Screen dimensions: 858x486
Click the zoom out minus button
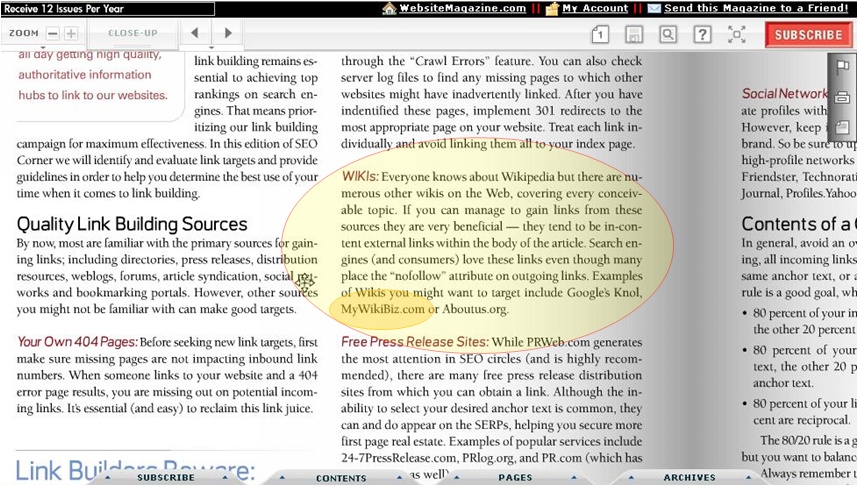click(53, 33)
